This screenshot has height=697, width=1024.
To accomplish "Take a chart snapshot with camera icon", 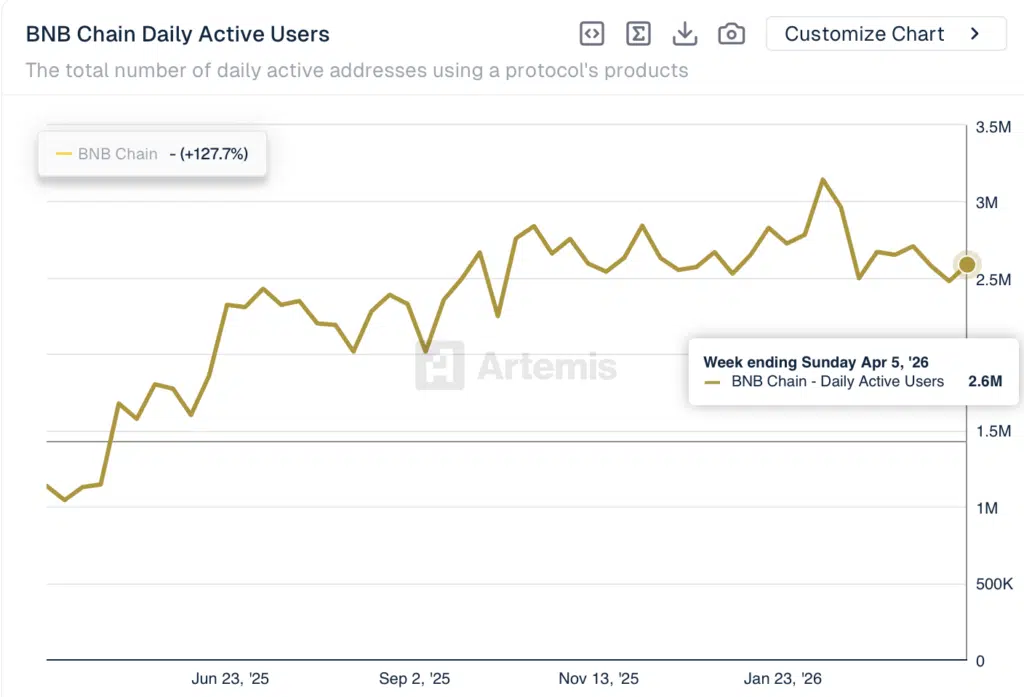I will click(x=731, y=33).
